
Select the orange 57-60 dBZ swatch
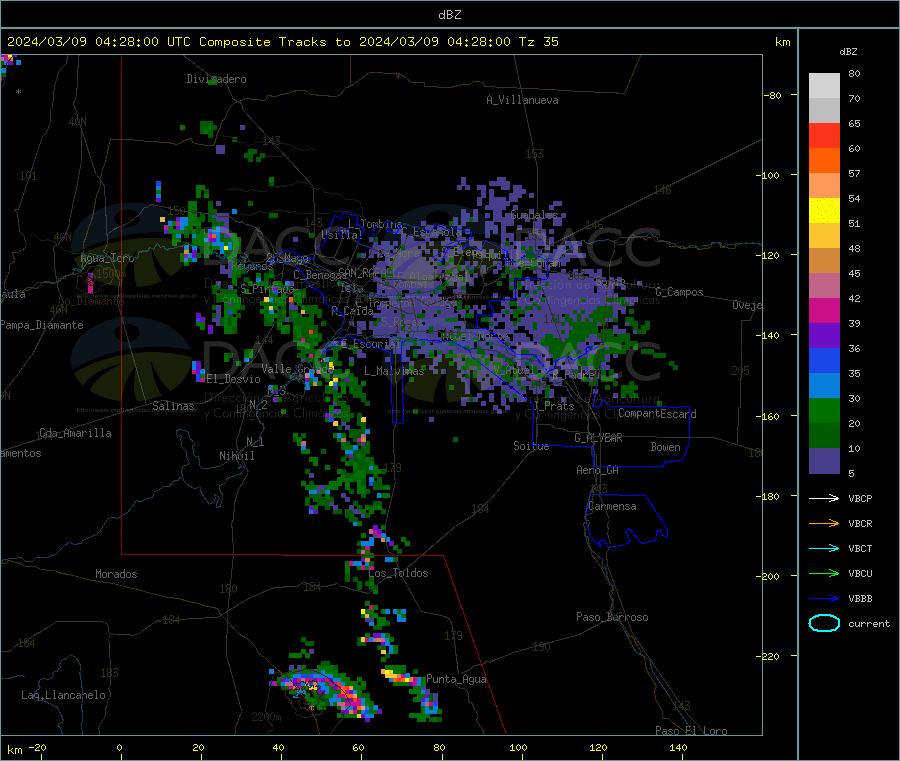(824, 161)
